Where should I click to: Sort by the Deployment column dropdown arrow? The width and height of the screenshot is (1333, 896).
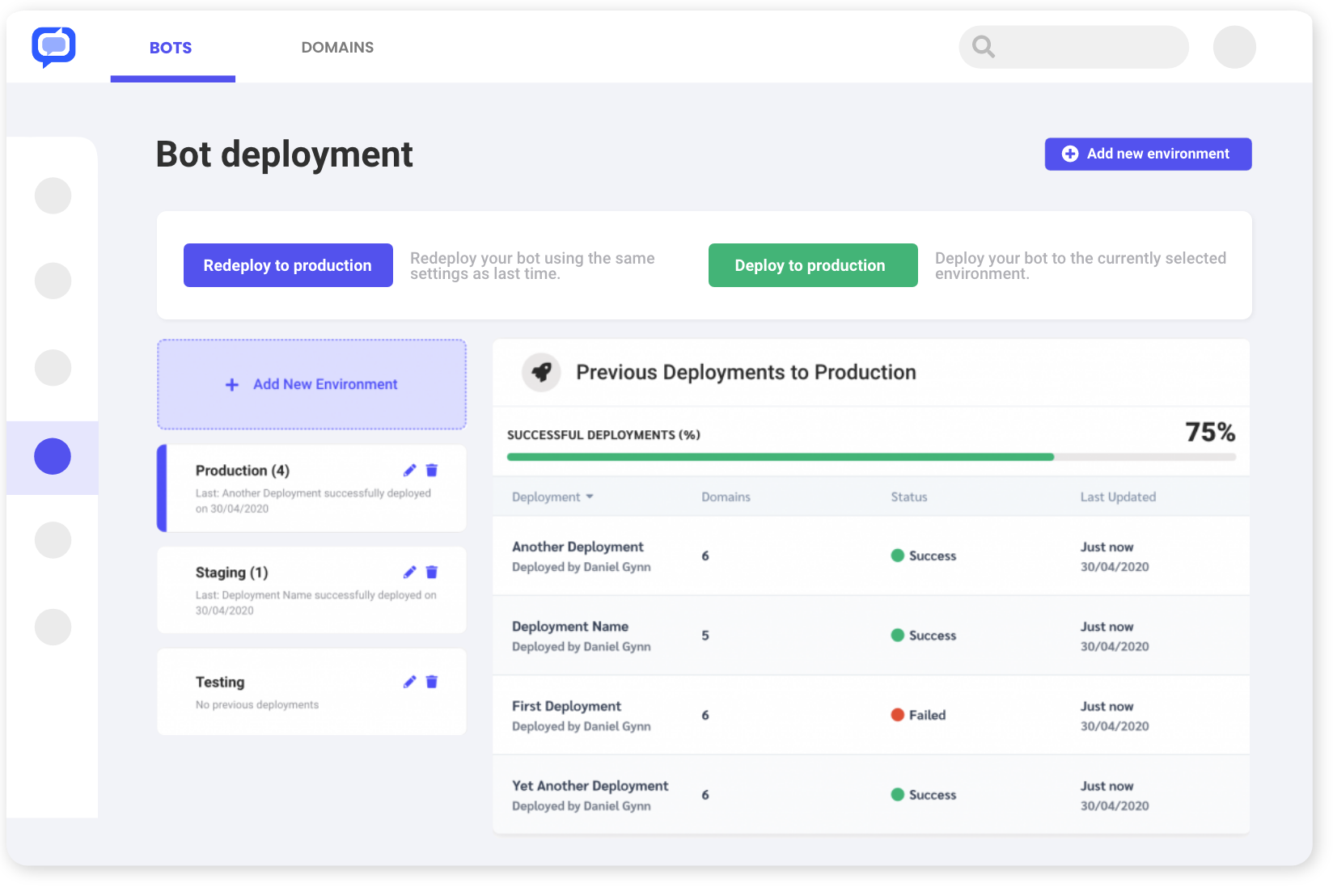click(590, 497)
